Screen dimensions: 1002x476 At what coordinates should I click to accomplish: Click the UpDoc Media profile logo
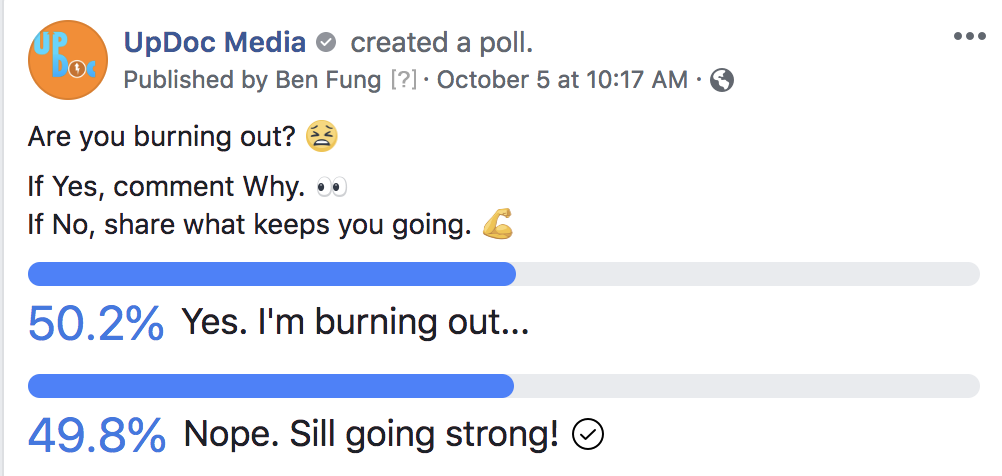coord(68,61)
